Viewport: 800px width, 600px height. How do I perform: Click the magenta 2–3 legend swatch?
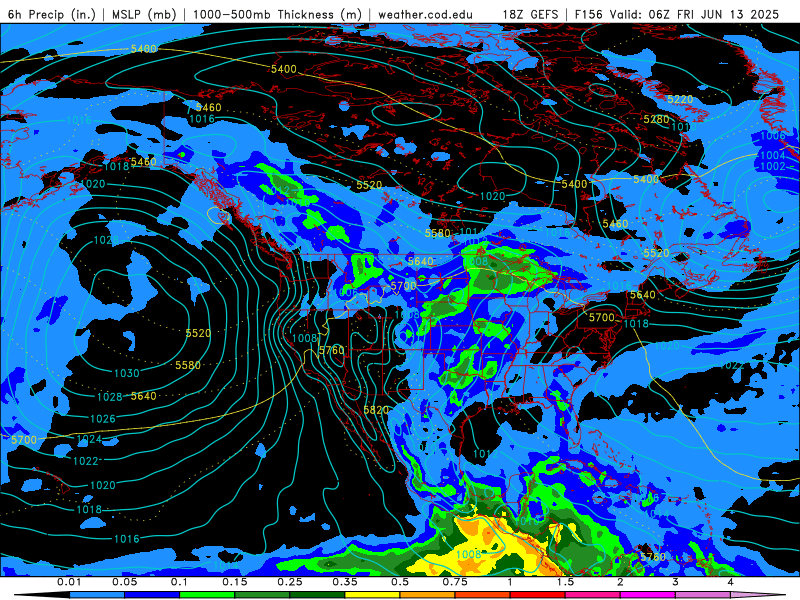[x=648, y=595]
